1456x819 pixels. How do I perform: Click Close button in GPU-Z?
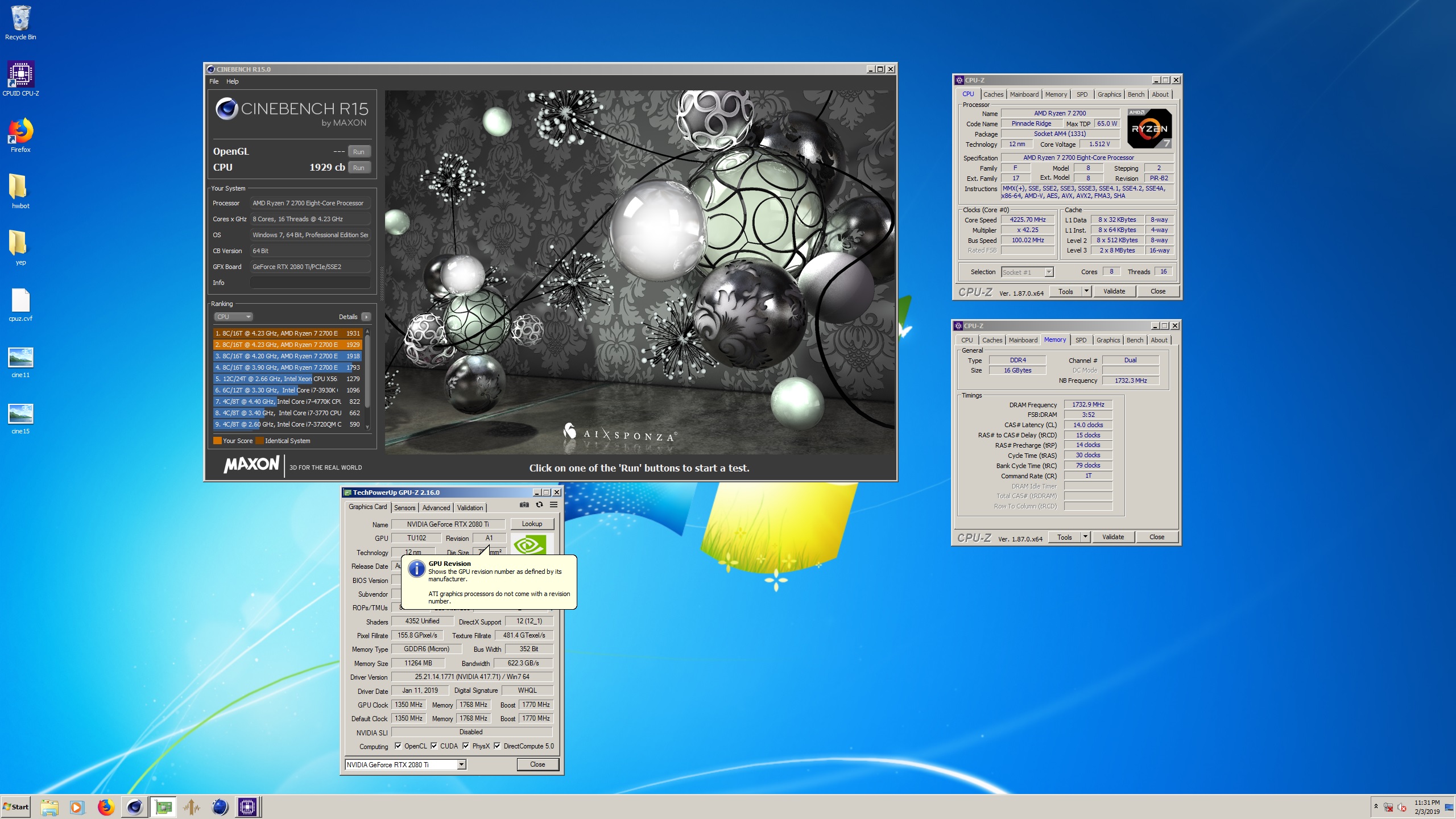(537, 764)
